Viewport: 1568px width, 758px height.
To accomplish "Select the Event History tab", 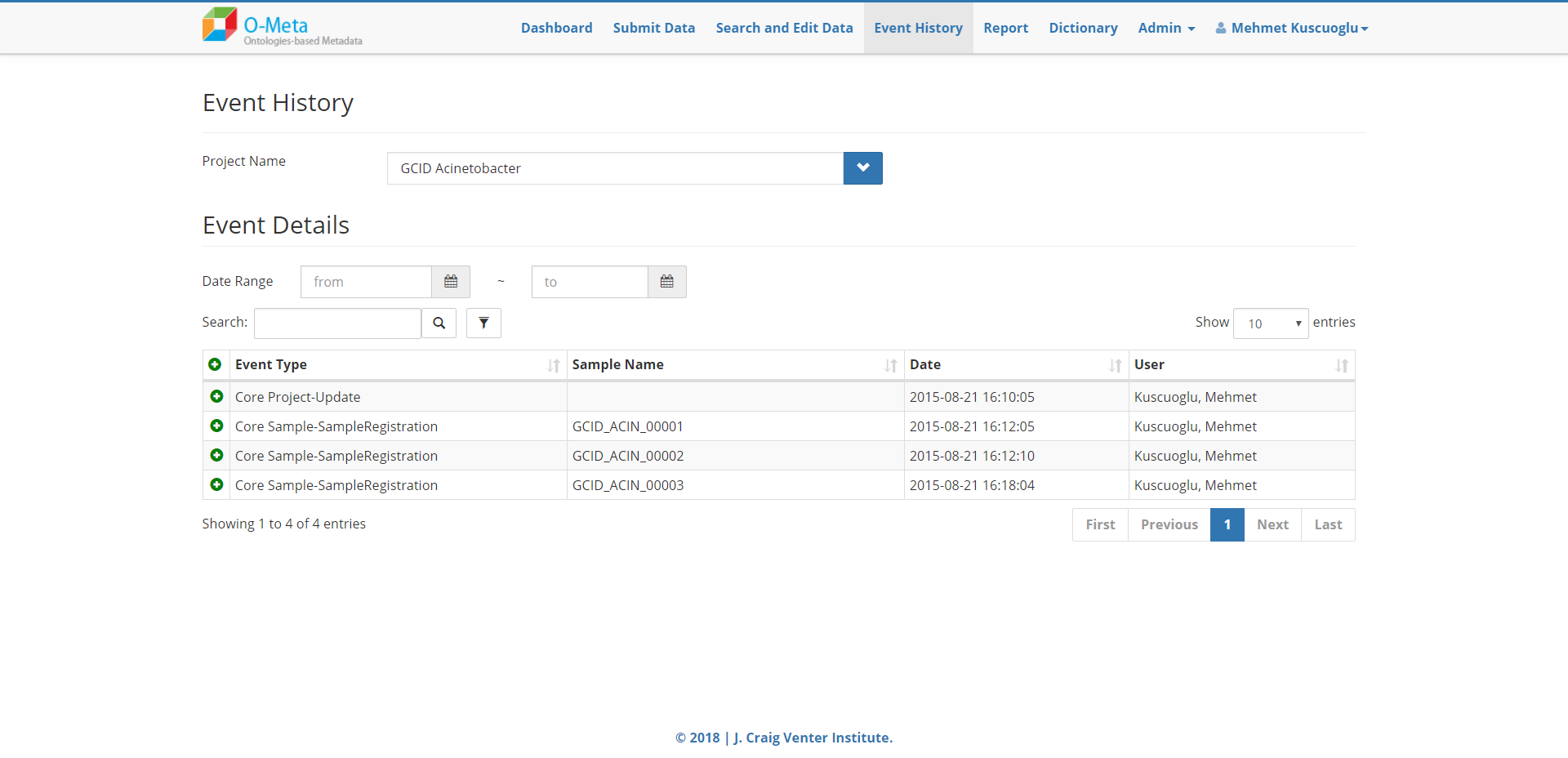I will pyautogui.click(x=919, y=28).
